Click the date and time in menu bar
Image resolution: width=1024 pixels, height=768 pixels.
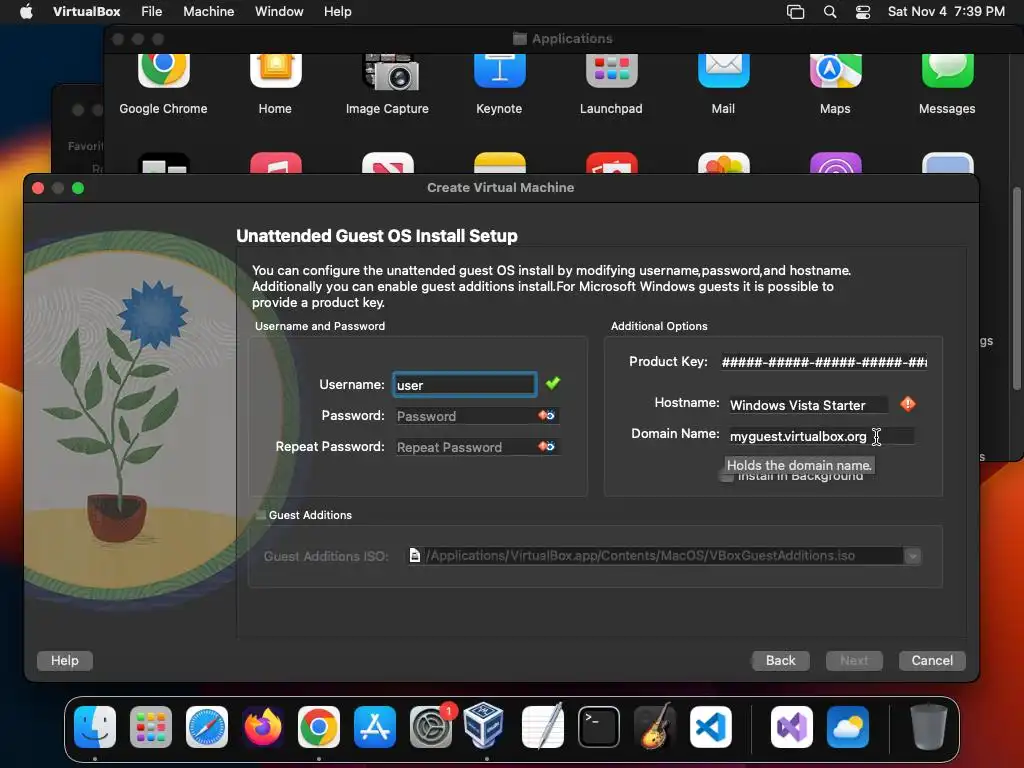point(946,12)
